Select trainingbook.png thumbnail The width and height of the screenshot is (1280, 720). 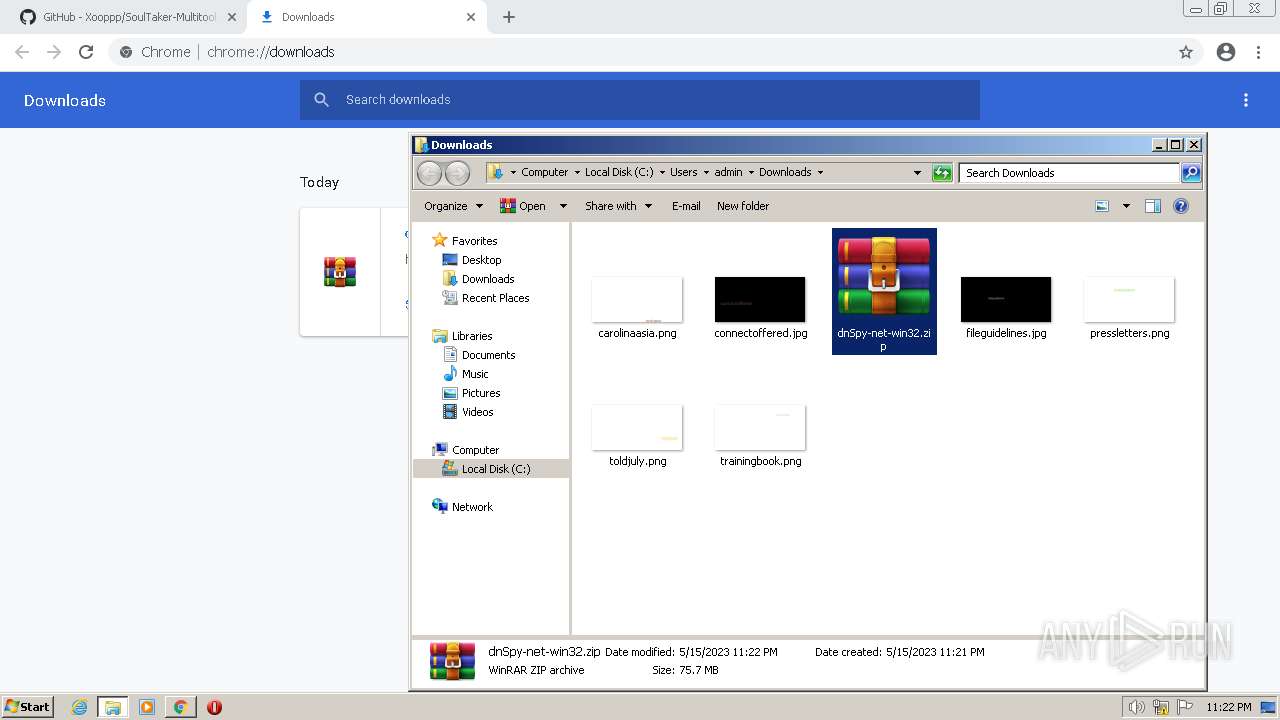pyautogui.click(x=760, y=428)
